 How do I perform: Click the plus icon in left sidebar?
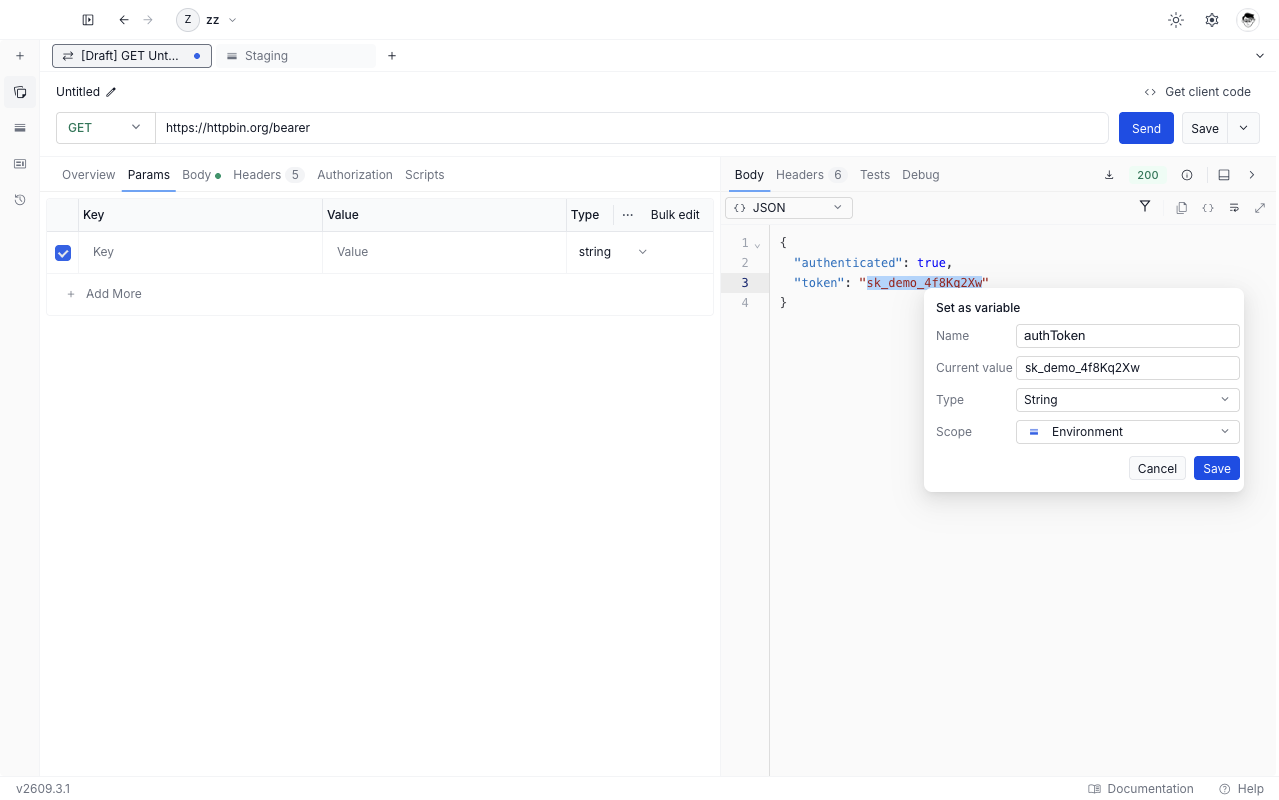20,56
